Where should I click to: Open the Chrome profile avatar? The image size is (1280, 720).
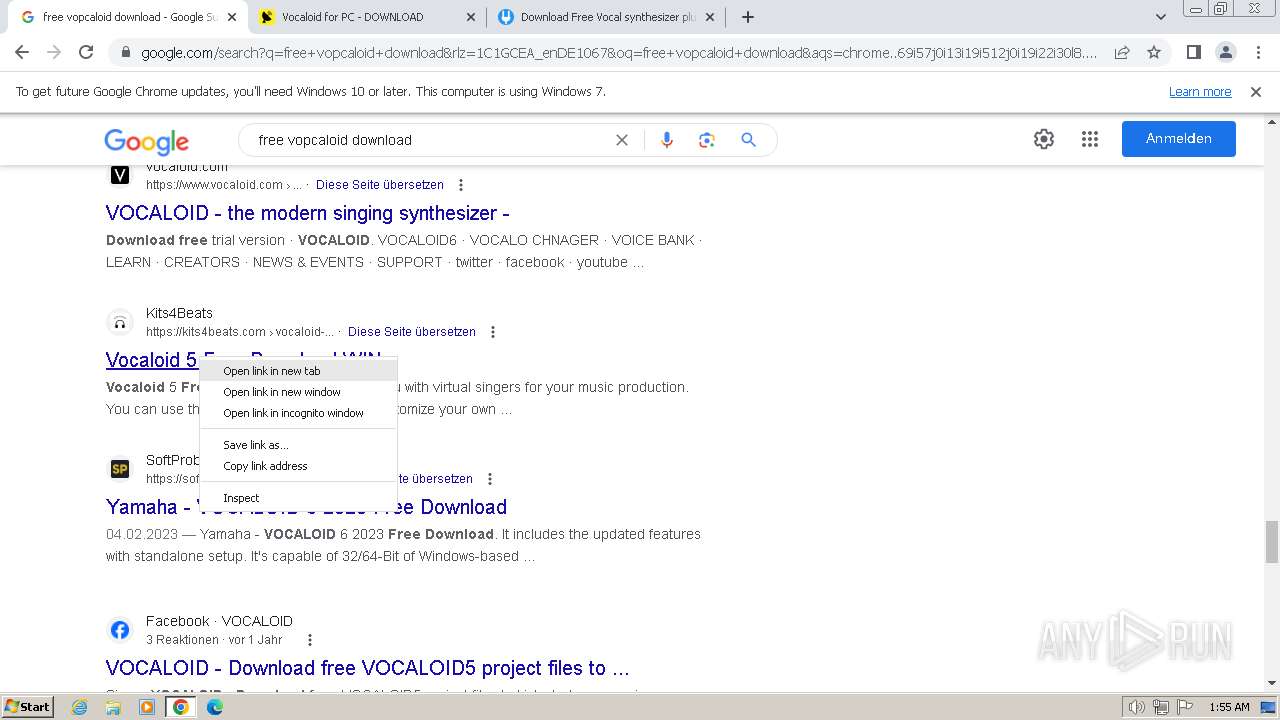(1225, 52)
